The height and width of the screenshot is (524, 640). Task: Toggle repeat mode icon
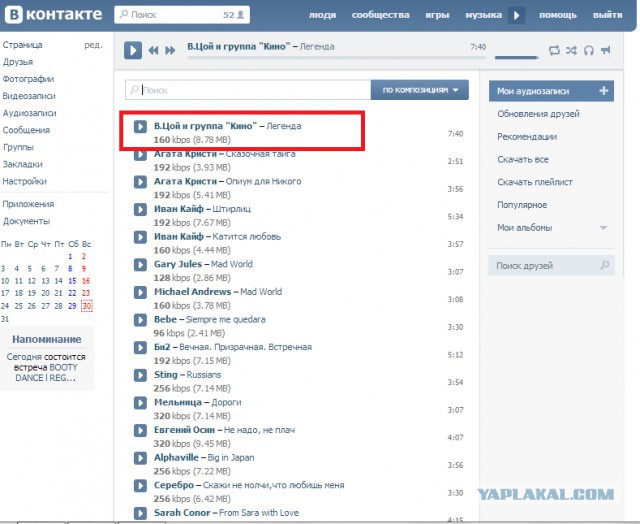[554, 50]
